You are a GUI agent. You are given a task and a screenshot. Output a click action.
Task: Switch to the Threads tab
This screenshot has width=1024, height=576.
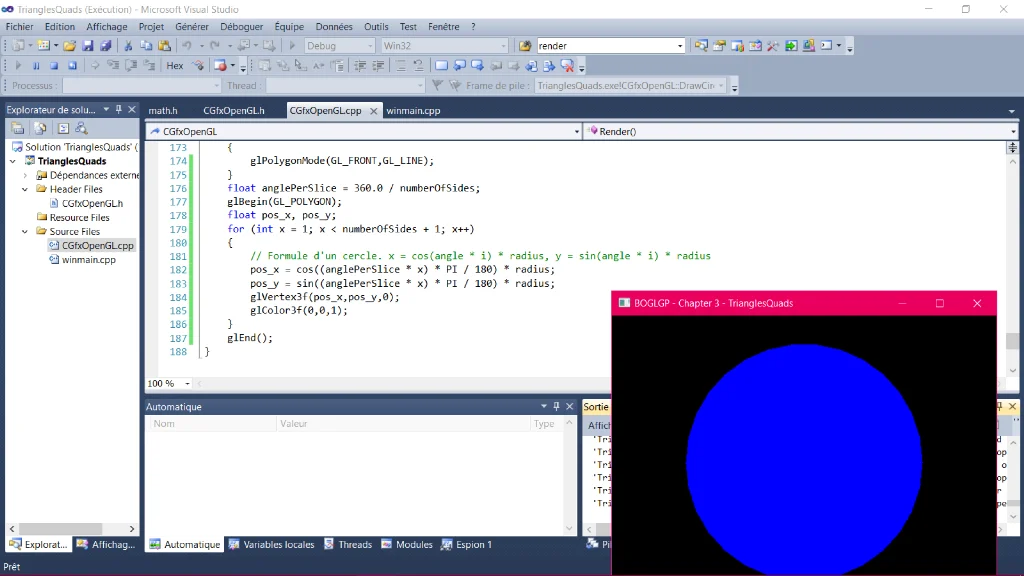point(348,544)
